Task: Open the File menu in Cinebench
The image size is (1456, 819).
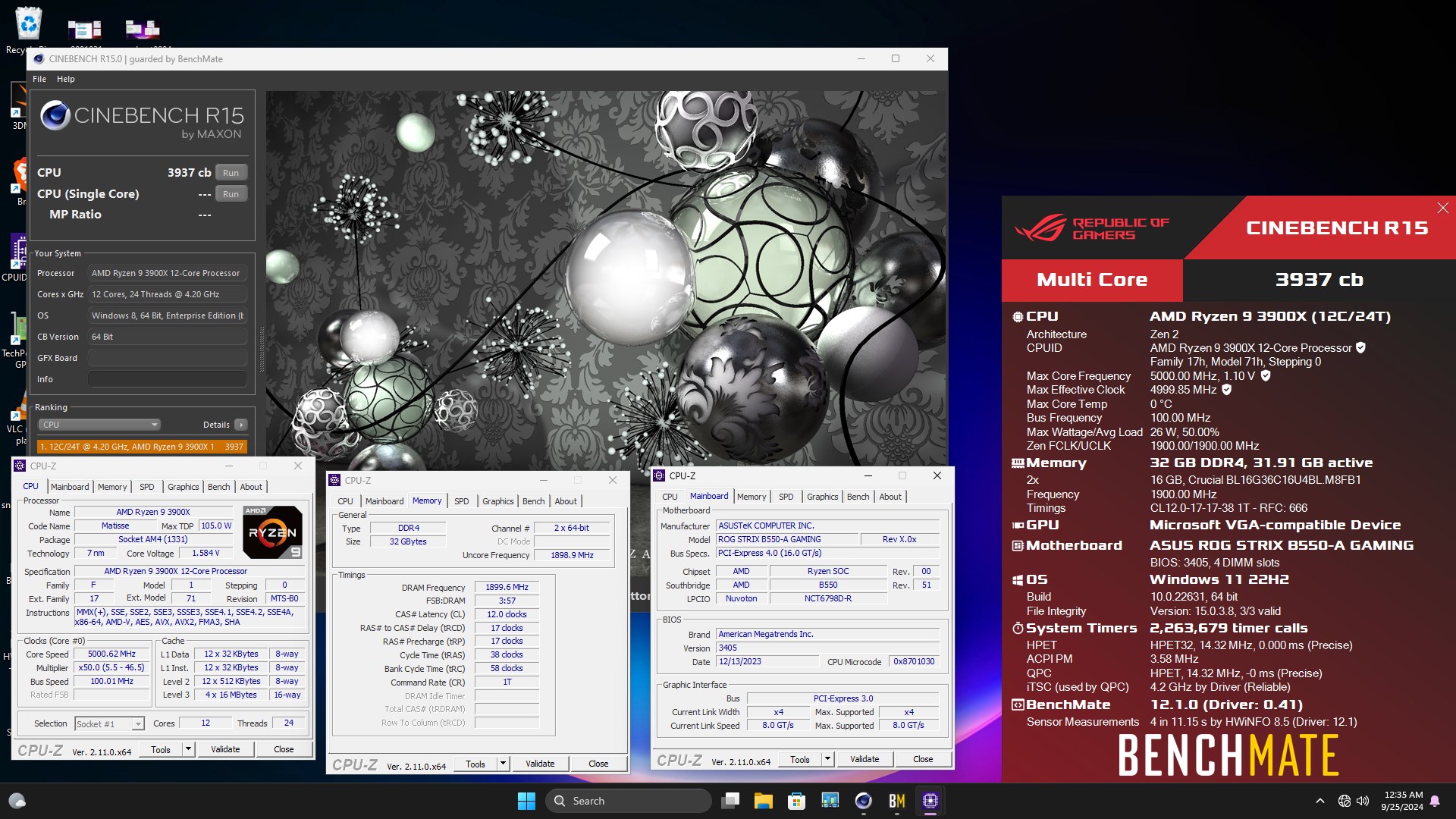Action: pyautogui.click(x=39, y=79)
